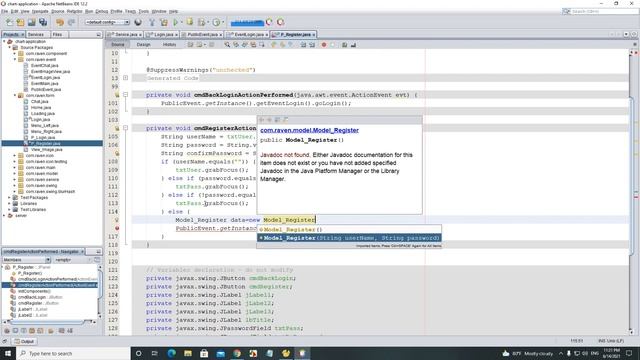Image resolution: width=640 pixels, height=360 pixels.
Task: Click the Save All toolbar icon
Action: pos(43,22)
